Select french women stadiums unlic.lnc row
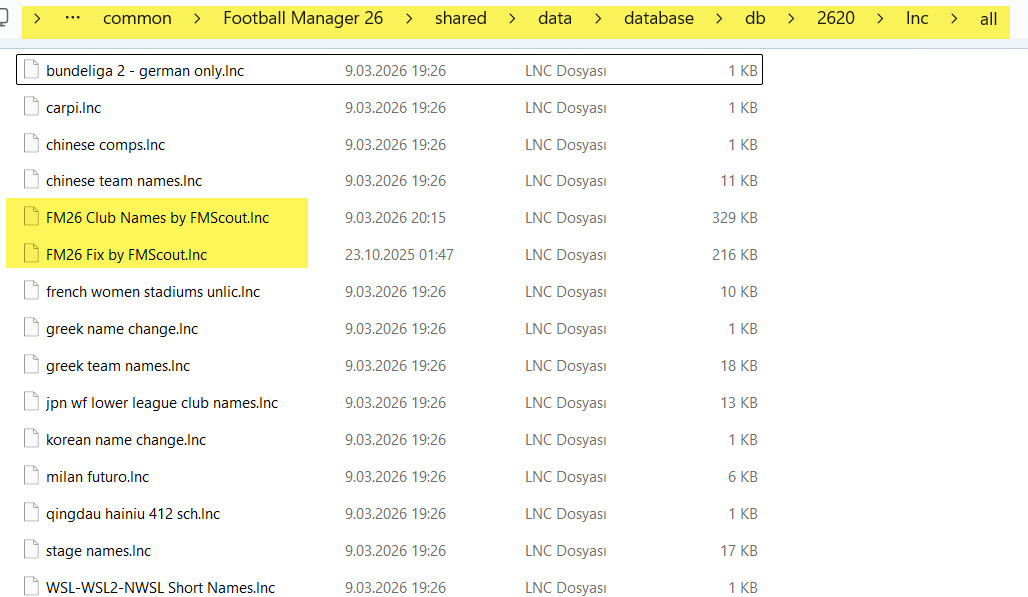Viewport: 1028px width, 597px height. point(152,292)
